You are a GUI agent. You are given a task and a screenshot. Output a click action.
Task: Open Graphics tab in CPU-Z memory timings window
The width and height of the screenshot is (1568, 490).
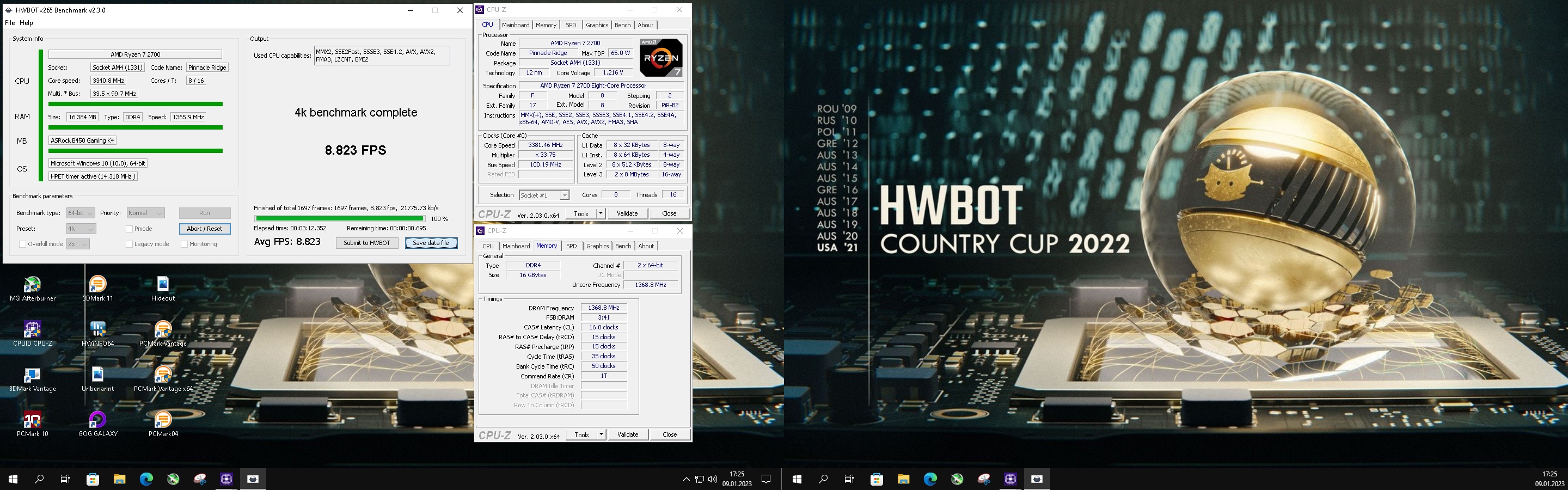click(x=597, y=246)
